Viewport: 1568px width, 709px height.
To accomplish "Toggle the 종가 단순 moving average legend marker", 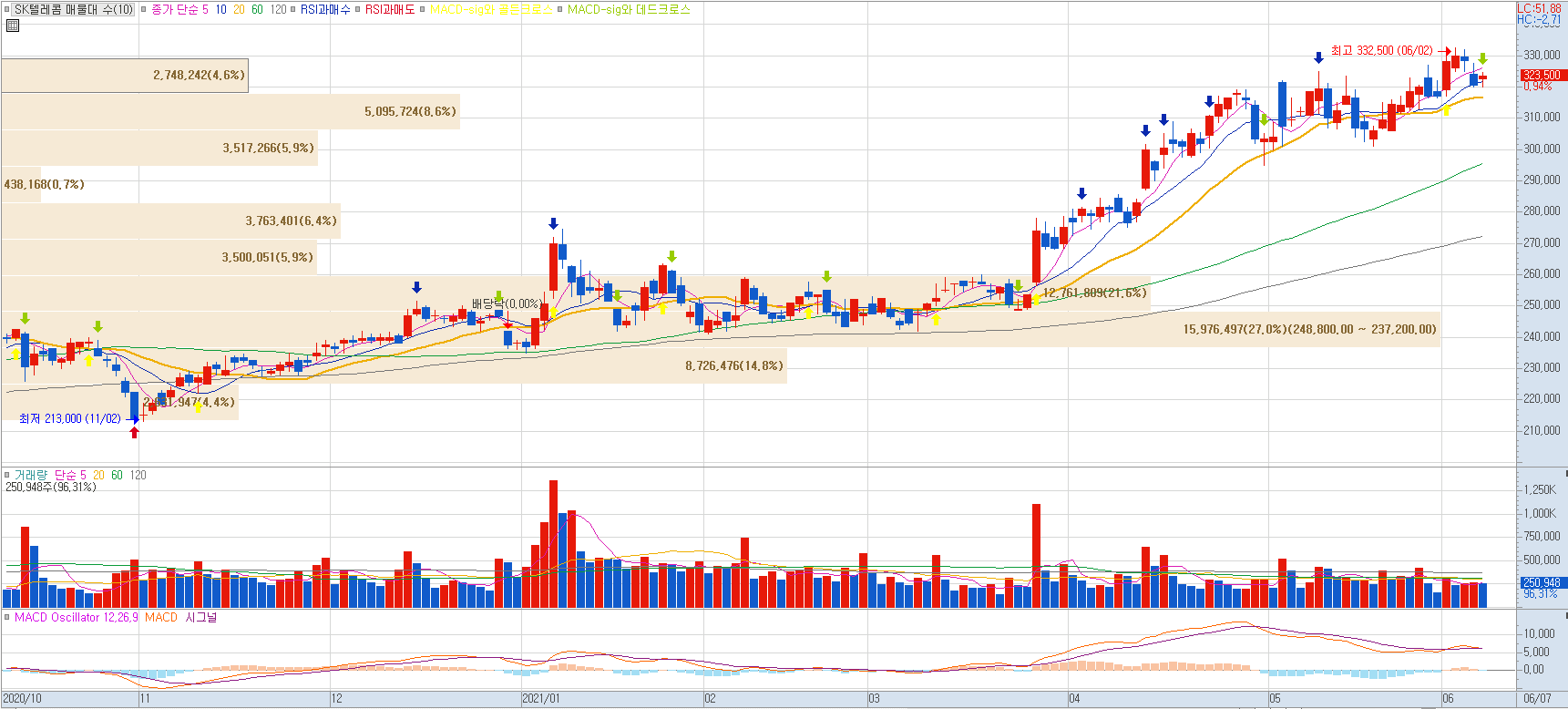I will point(143,9).
